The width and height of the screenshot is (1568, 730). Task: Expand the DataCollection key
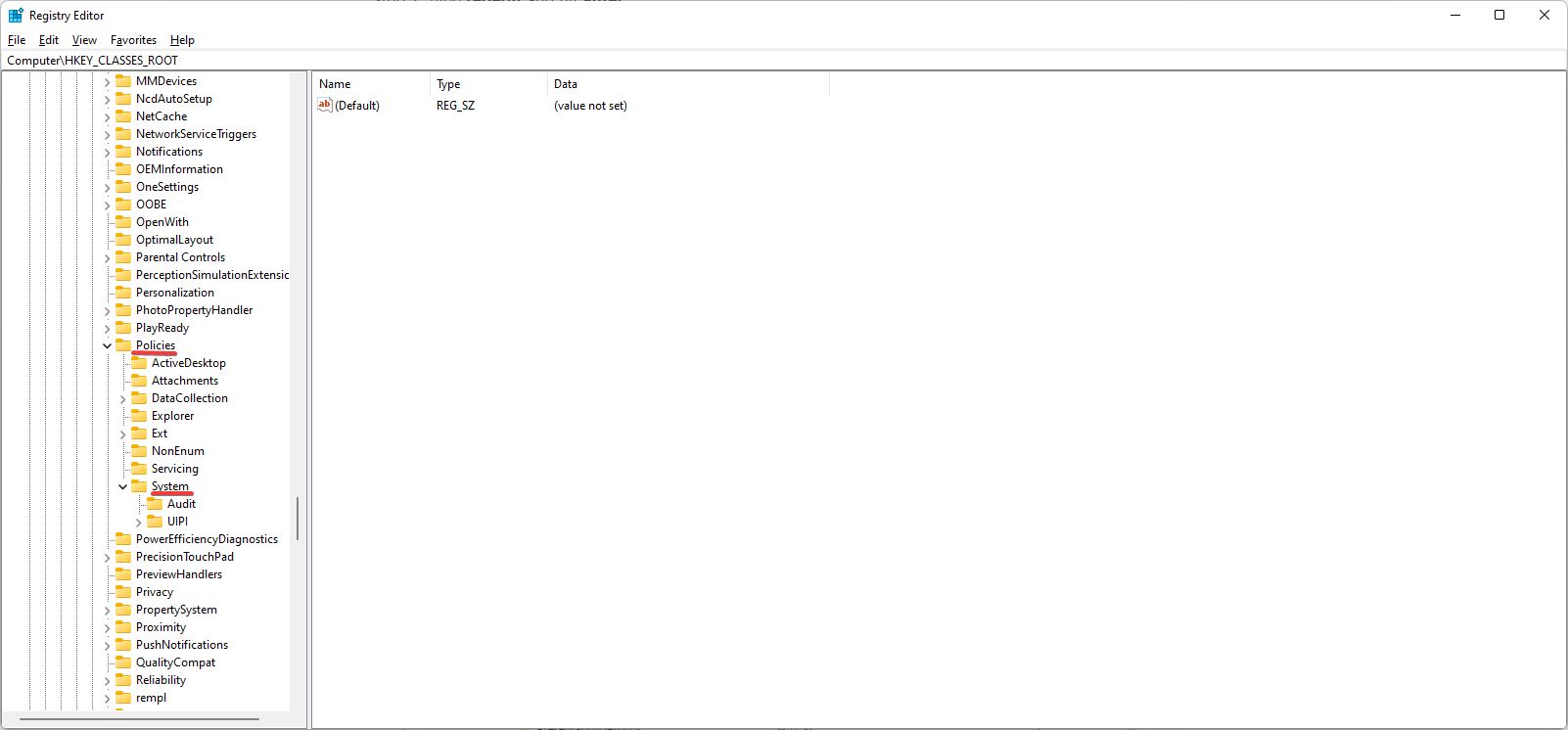[123, 398]
